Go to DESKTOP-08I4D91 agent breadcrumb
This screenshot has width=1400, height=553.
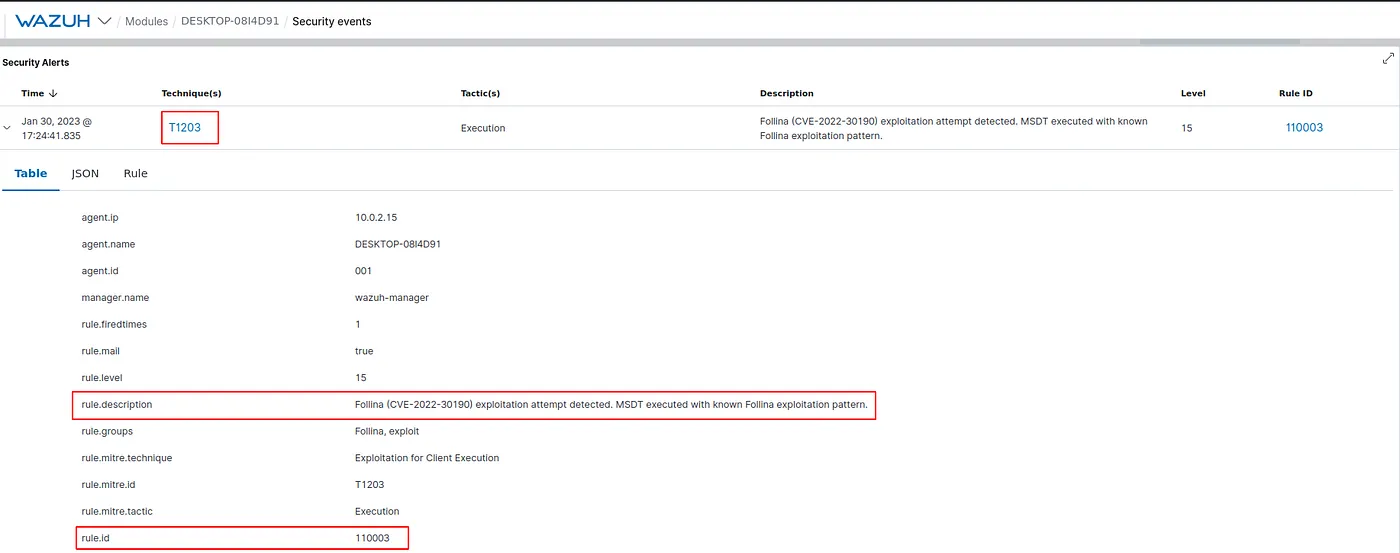click(x=230, y=21)
